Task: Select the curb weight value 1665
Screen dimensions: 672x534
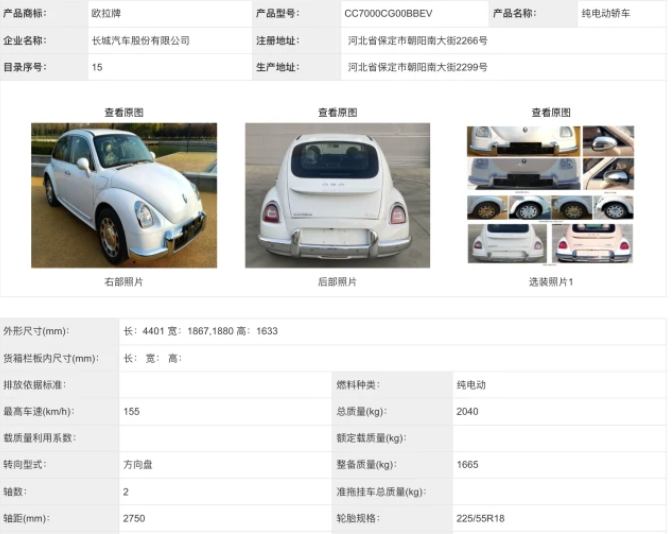Action: pyautogui.click(x=467, y=465)
